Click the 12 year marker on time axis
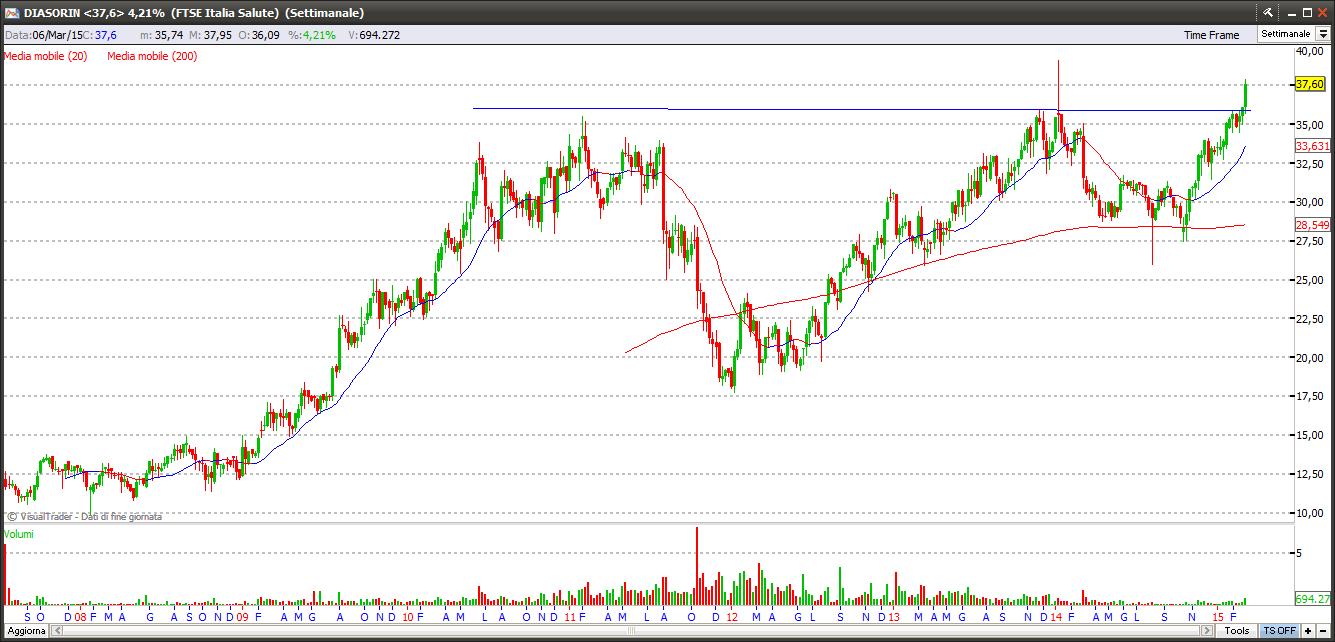The height and width of the screenshot is (642, 1335). (732, 617)
